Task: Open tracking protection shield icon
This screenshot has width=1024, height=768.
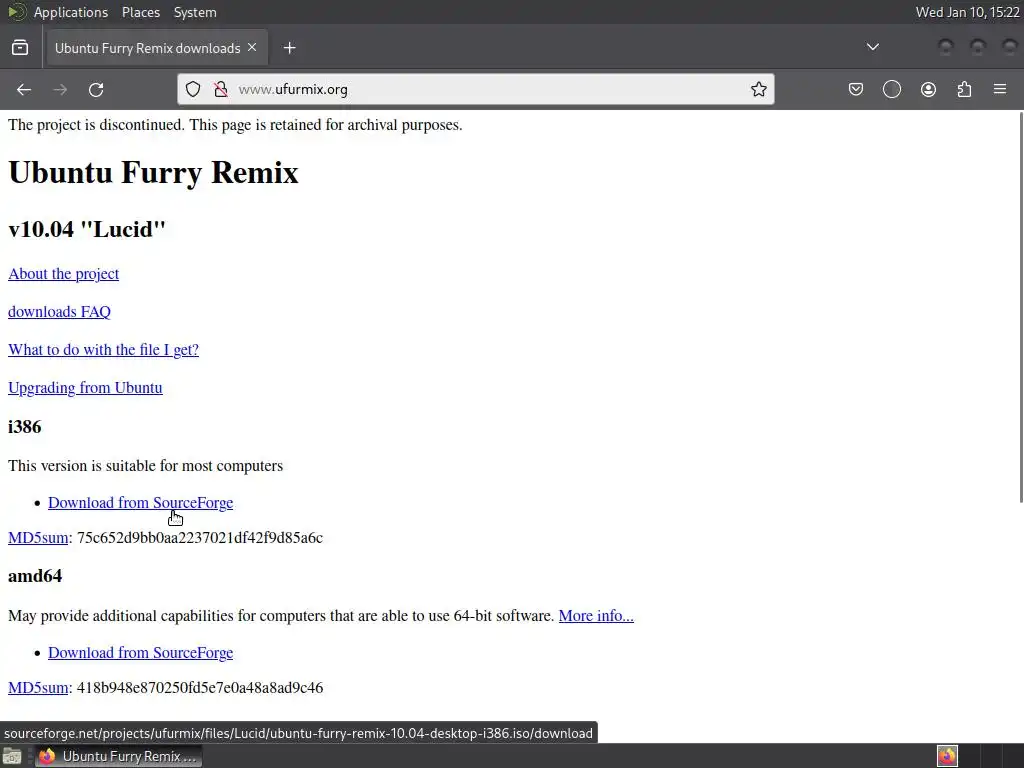Action: (193, 89)
